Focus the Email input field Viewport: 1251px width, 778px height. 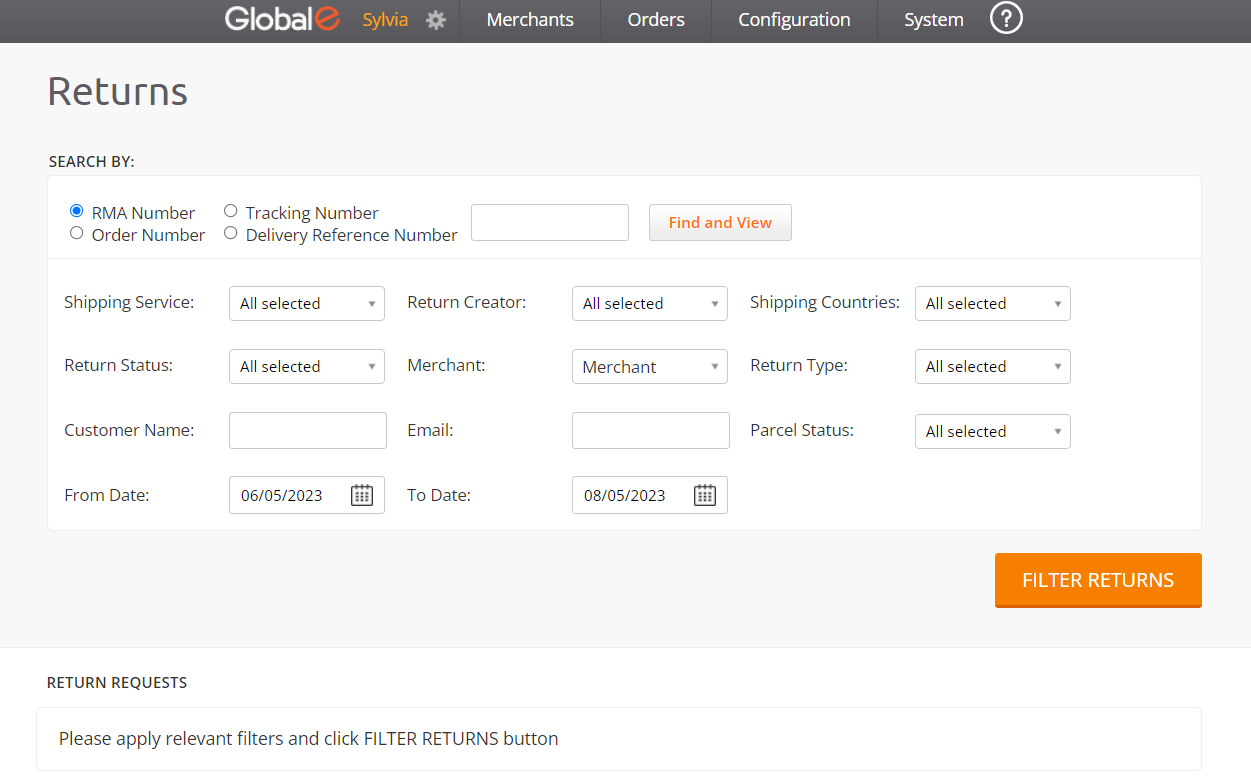pyautogui.click(x=650, y=431)
